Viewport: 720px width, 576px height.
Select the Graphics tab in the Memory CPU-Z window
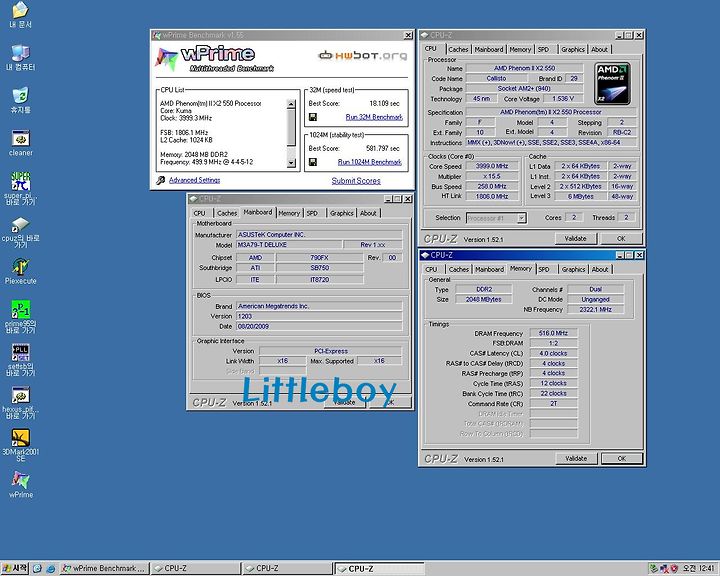click(573, 270)
